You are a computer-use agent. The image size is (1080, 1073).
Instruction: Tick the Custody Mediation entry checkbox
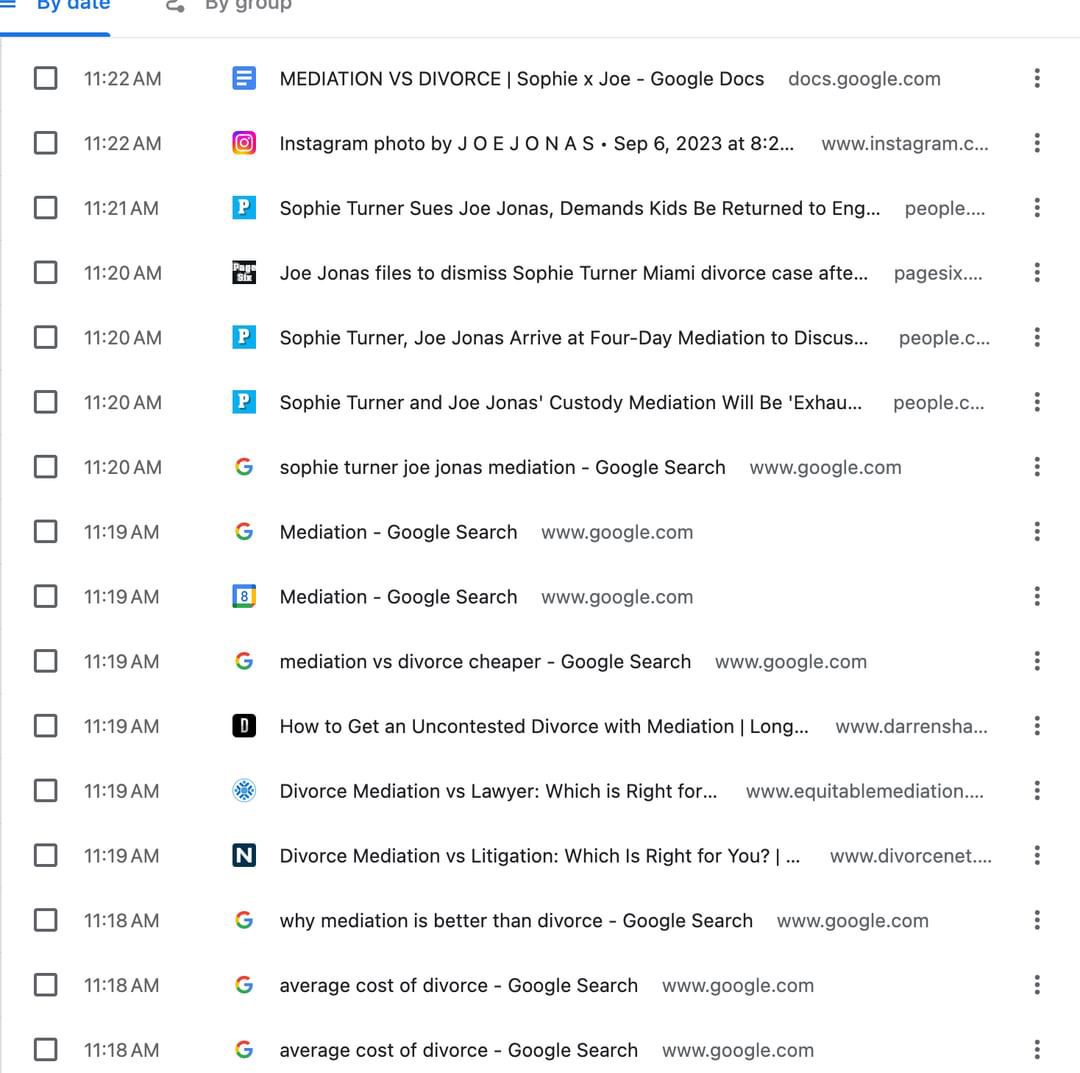point(45,402)
